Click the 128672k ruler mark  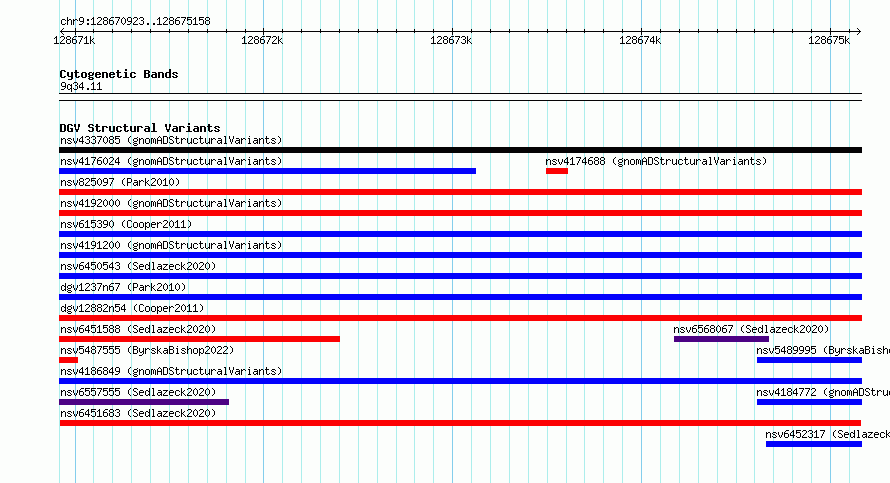tap(262, 40)
